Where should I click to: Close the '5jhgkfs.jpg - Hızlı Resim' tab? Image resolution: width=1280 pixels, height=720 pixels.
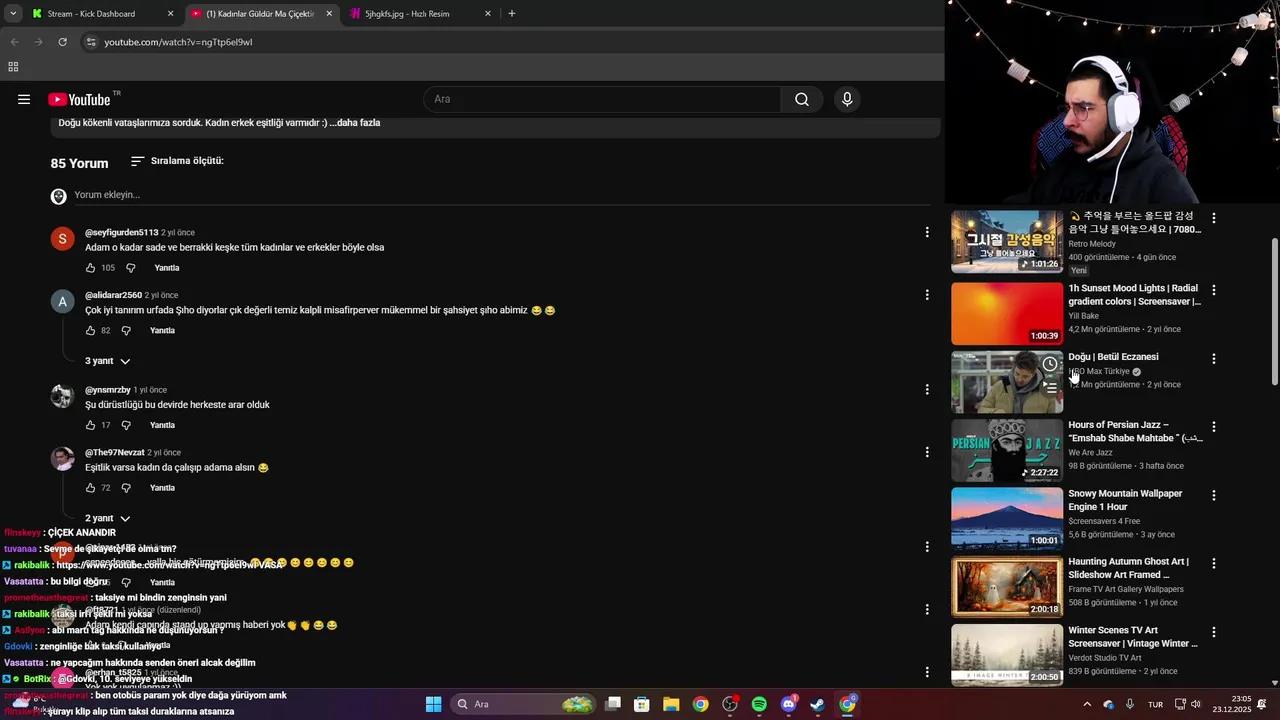(488, 14)
